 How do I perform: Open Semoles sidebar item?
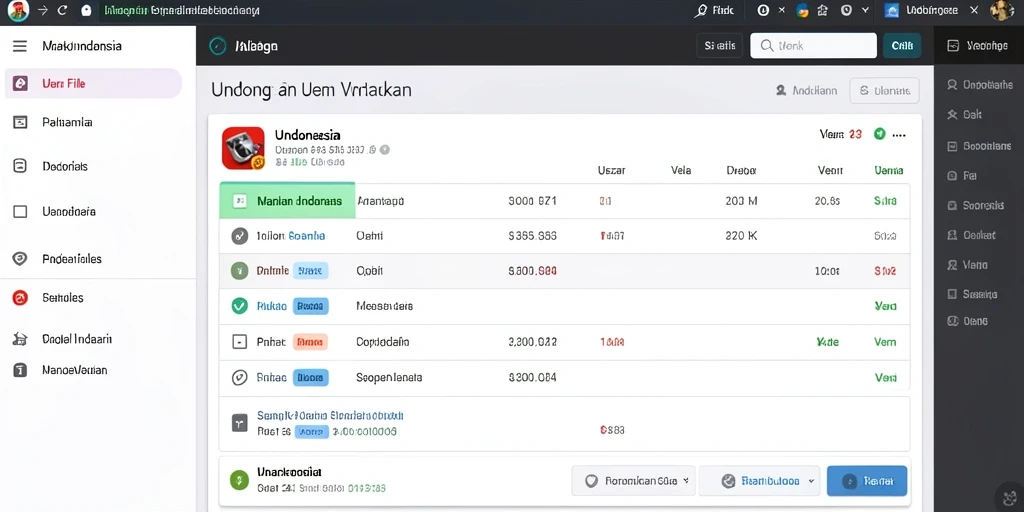pyautogui.click(x=63, y=298)
